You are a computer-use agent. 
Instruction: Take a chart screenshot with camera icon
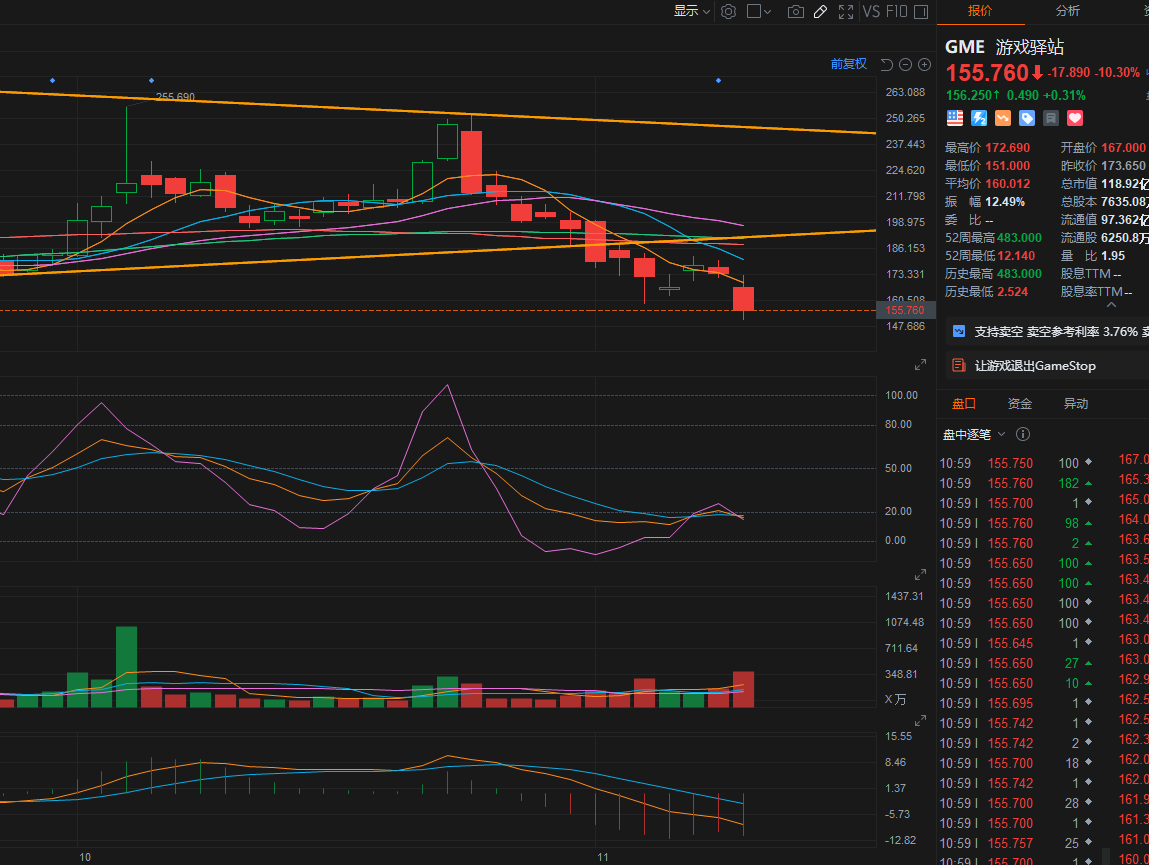click(796, 12)
